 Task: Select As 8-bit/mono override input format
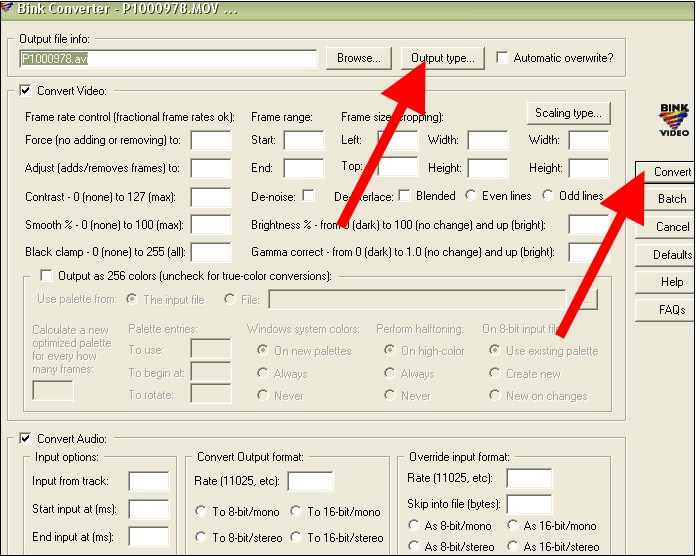point(414,526)
